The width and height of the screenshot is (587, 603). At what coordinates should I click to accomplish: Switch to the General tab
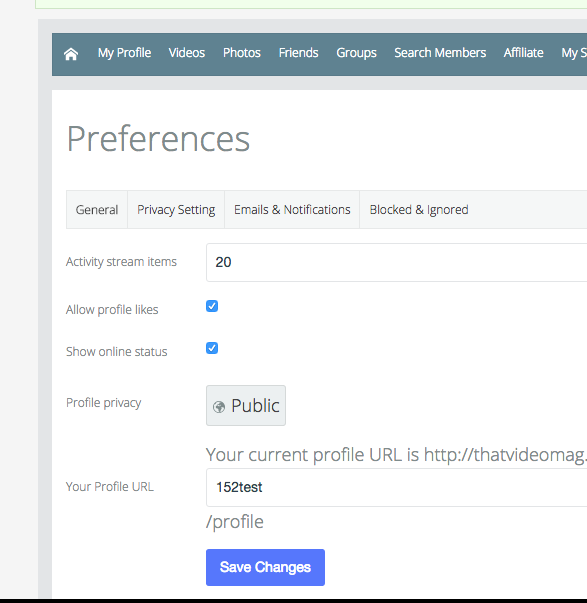click(97, 210)
